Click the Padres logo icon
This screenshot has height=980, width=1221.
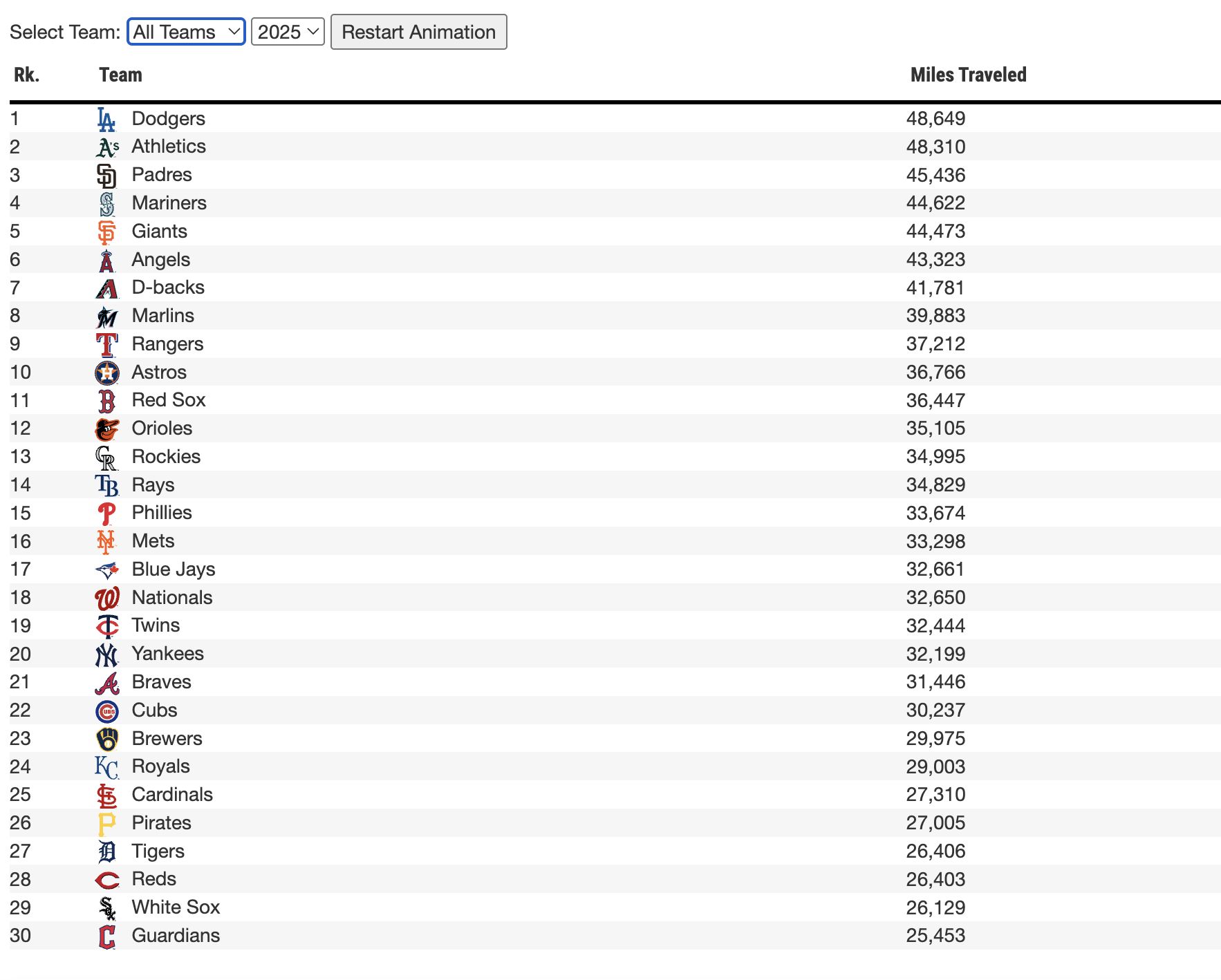[x=106, y=176]
